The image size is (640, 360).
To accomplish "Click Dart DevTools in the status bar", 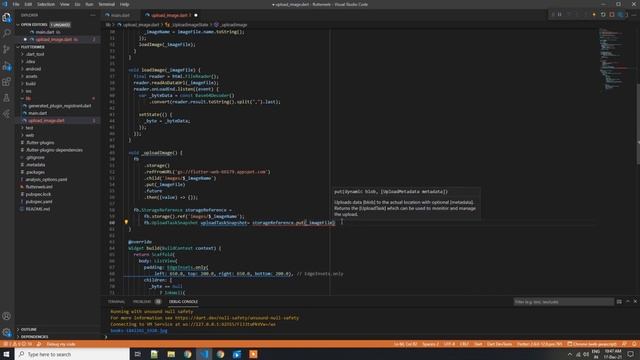I will (x=499, y=344).
